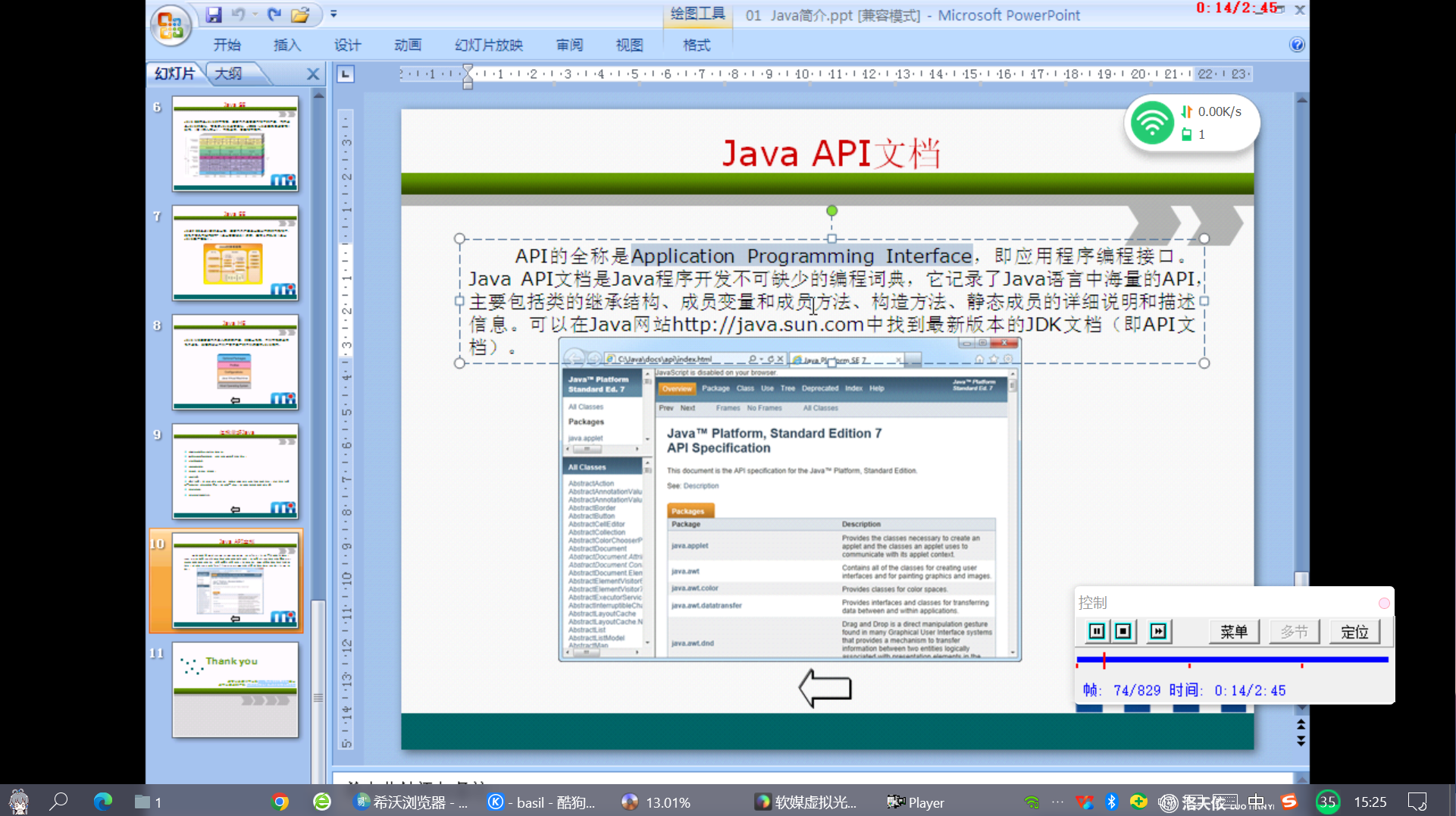Viewport: 1456px width, 816px height.
Task: Open Google Chrome from the taskbar
Action: click(x=280, y=802)
